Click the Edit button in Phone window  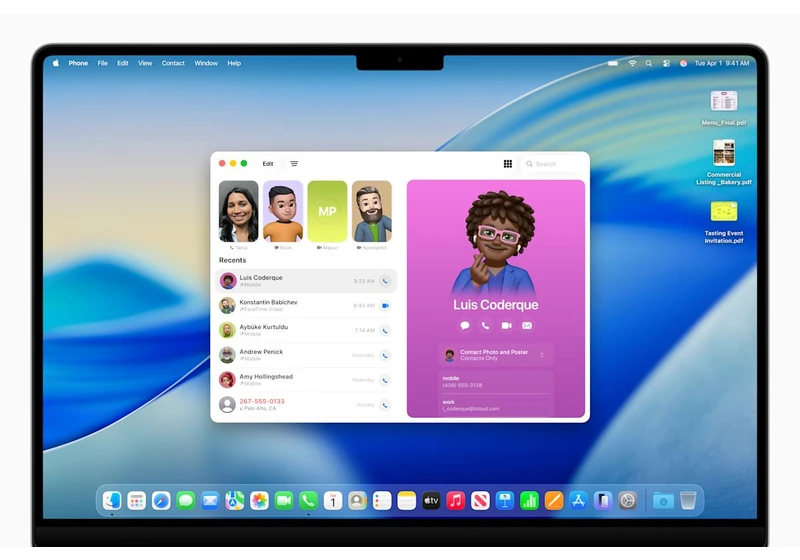coord(268,164)
